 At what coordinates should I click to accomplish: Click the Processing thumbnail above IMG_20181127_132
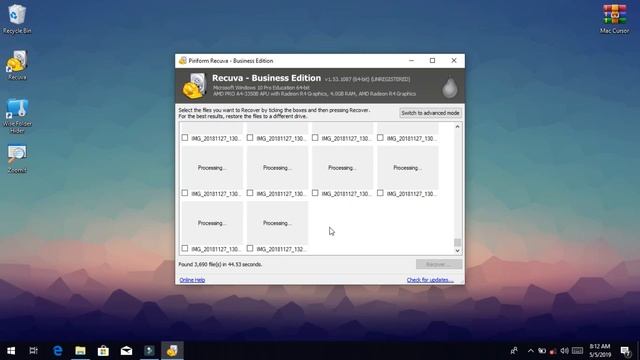[x=277, y=223]
